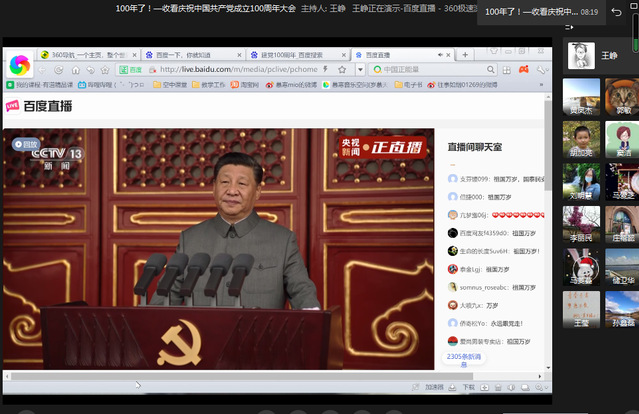Viewport: 639px width, 414px height.
Task: Open the 淘宝网 bookmark
Action: click(x=245, y=85)
